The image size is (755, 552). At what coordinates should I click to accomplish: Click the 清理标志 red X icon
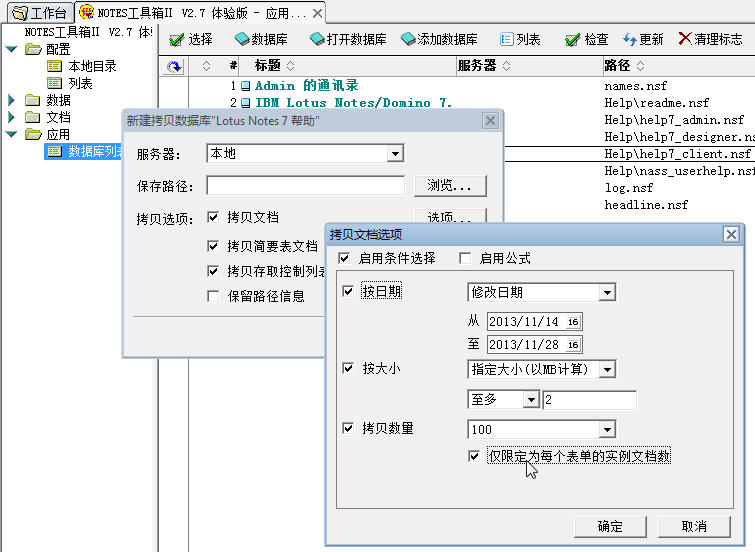click(x=684, y=39)
